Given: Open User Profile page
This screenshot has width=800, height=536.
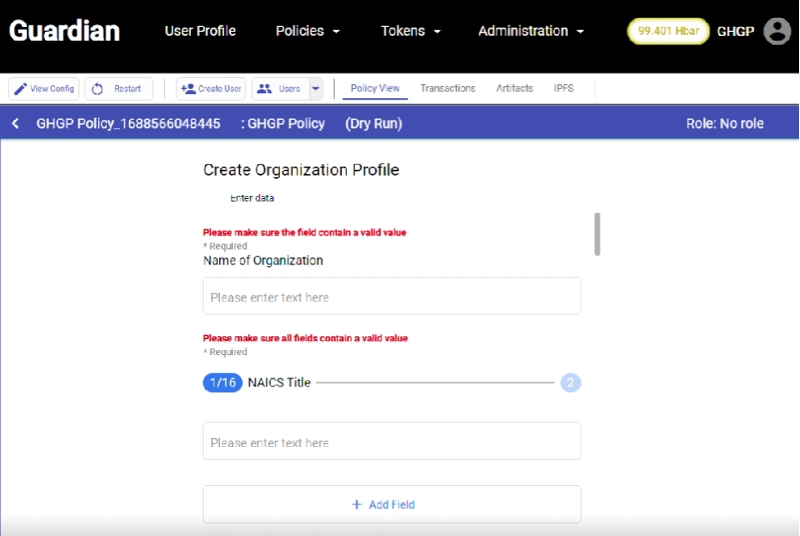Looking at the screenshot, I should 200,31.
